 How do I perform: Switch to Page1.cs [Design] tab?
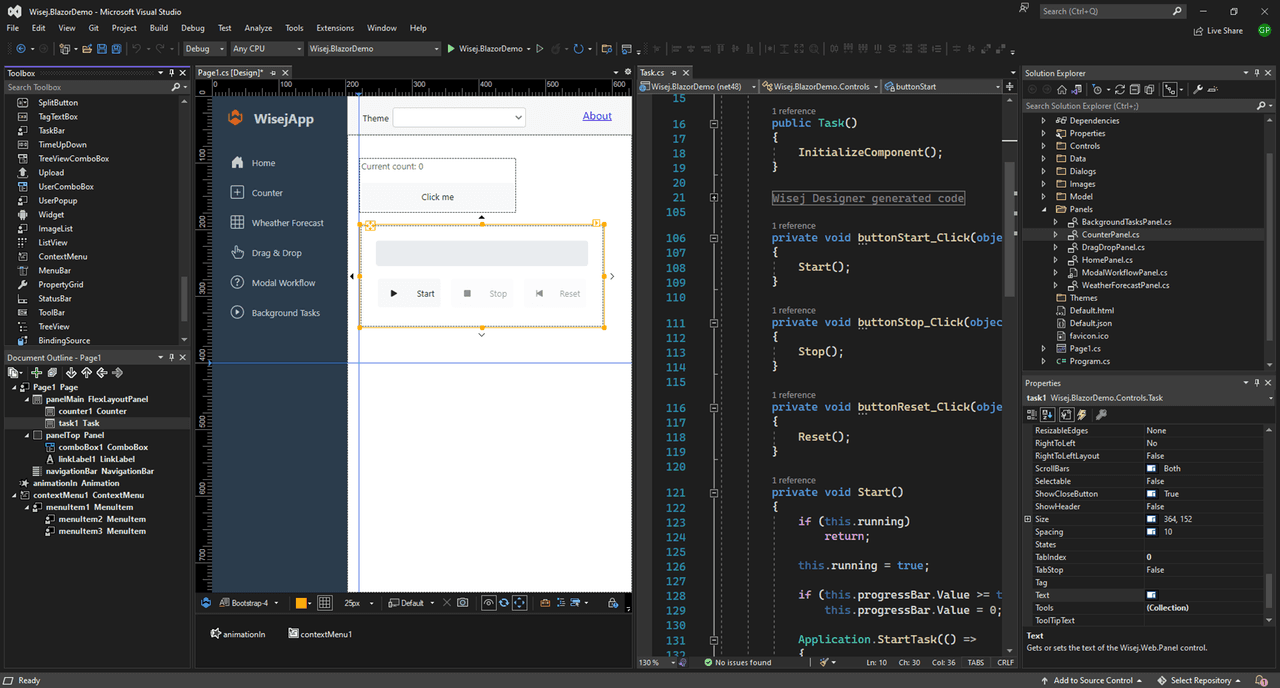pos(230,72)
